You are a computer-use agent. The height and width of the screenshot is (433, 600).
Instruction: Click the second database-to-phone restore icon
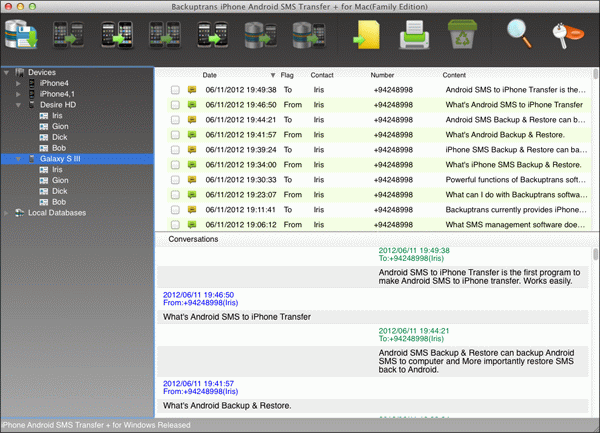[309, 35]
